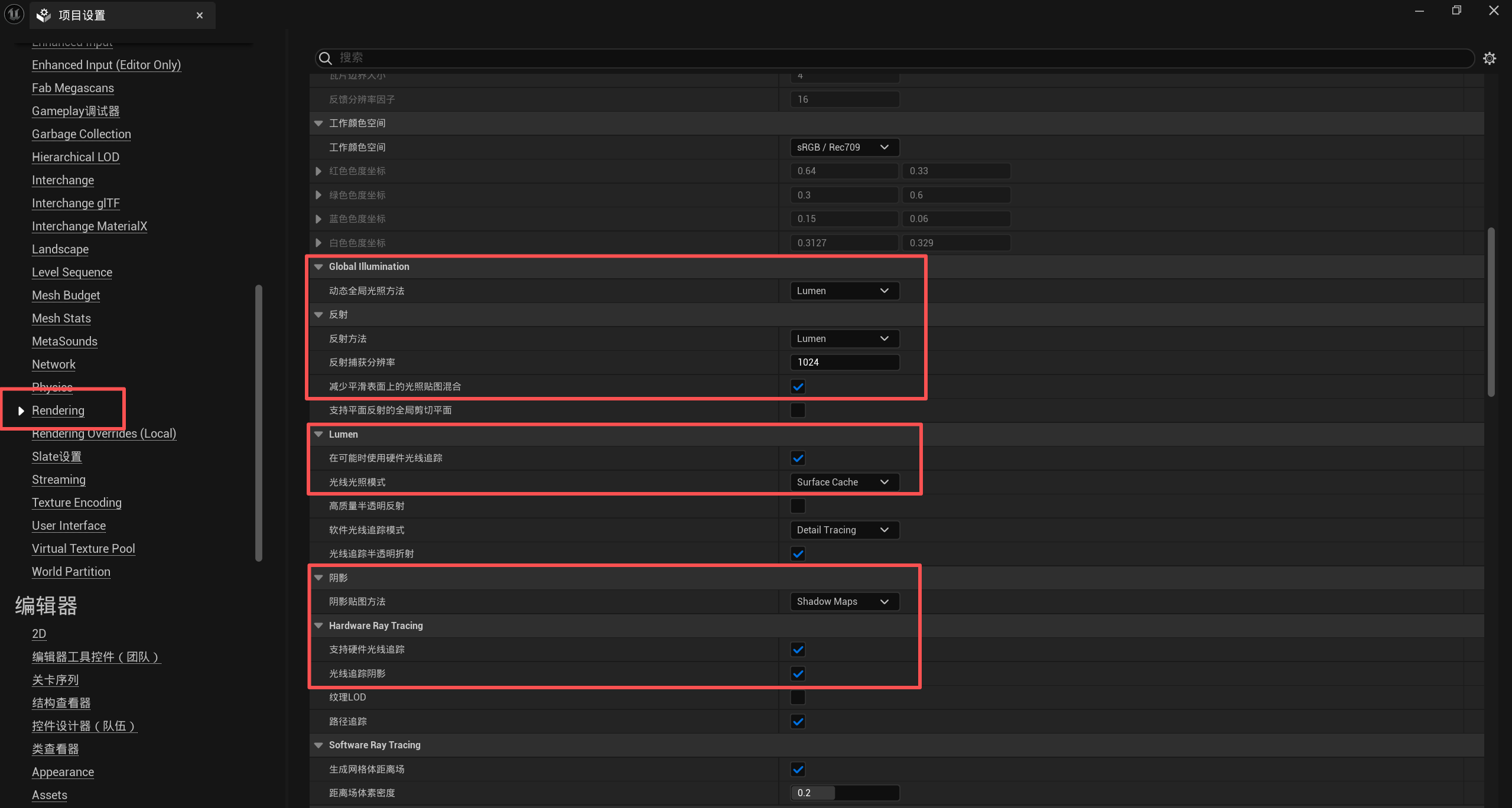Open Rendering Overrides (Local) settings

coord(104,434)
